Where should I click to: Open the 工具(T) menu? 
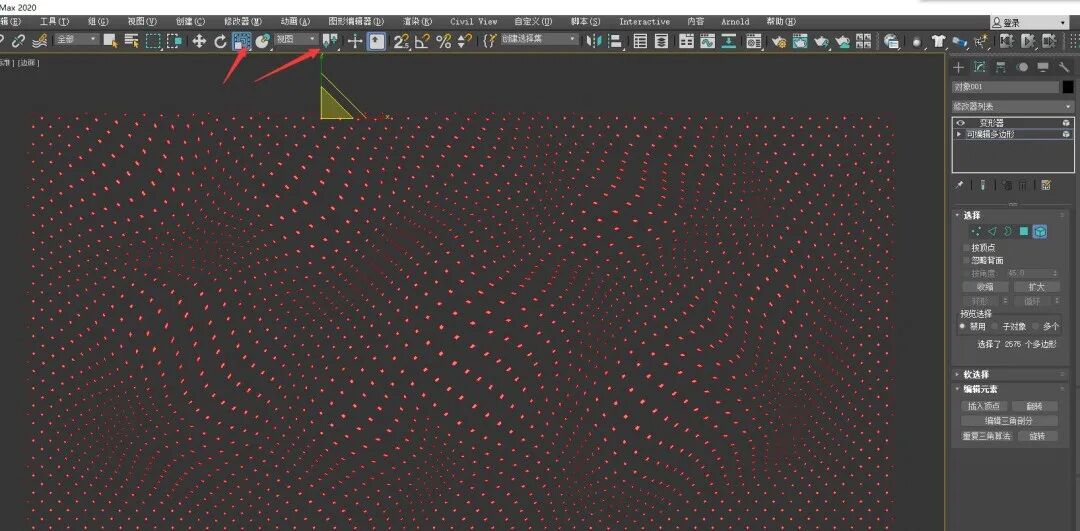tap(54, 21)
